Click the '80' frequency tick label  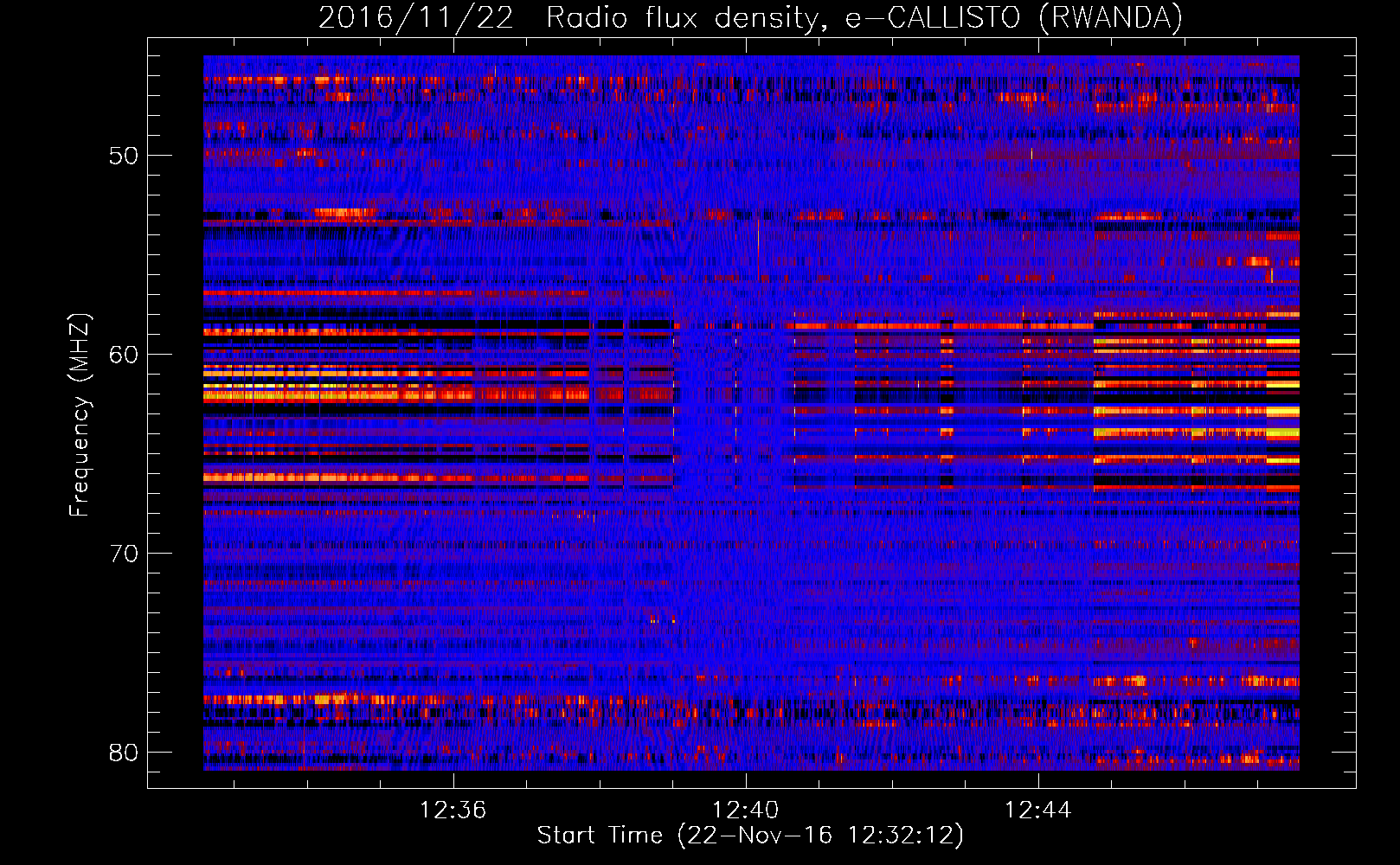point(125,753)
